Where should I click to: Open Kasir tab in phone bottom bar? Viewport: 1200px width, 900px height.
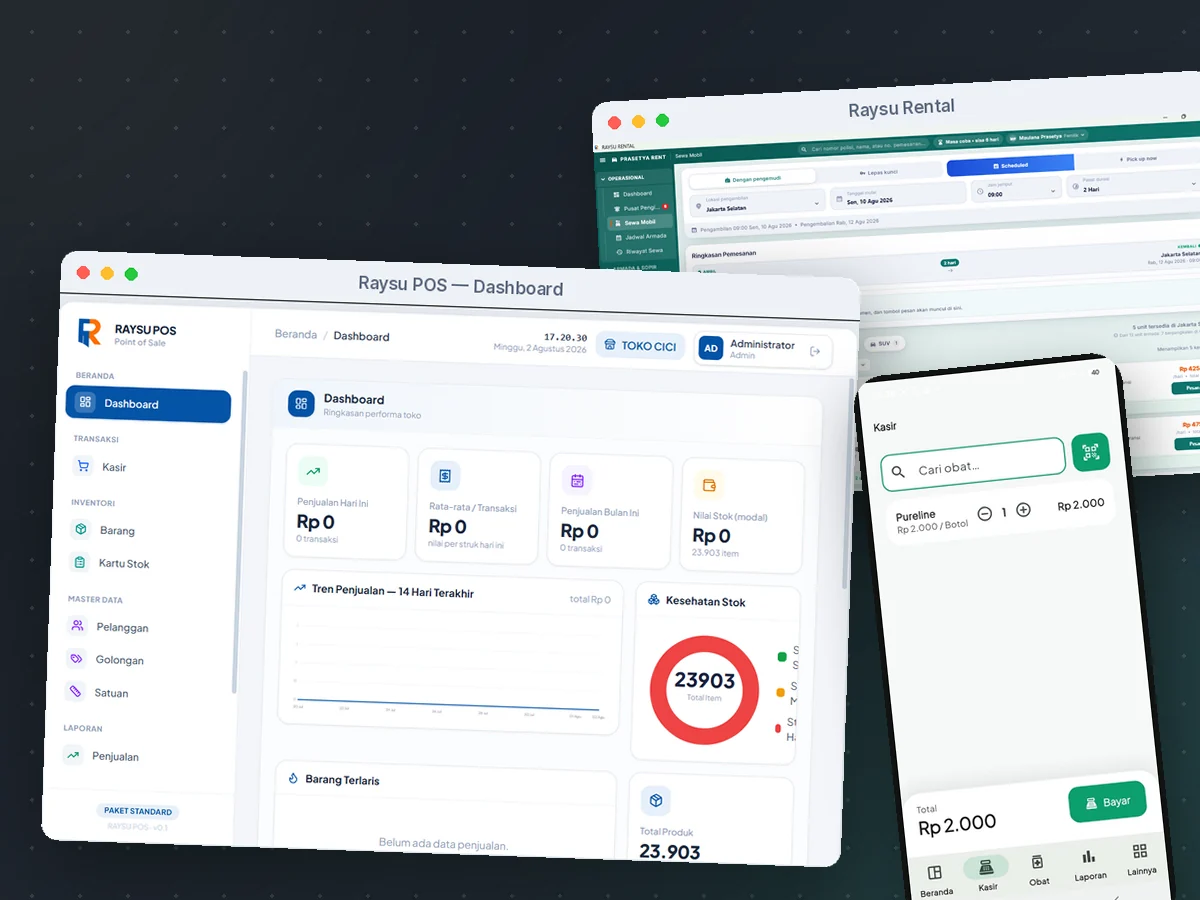click(x=987, y=874)
